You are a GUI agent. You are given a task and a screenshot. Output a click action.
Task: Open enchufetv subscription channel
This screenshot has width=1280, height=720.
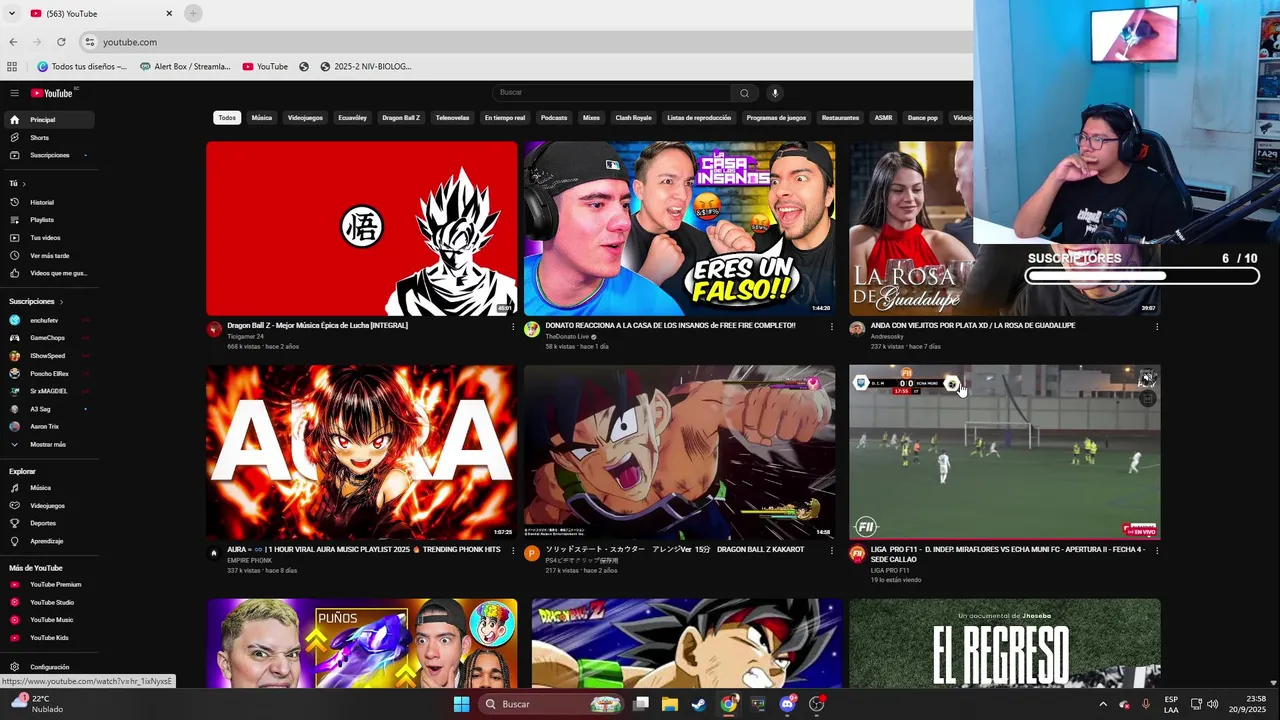pos(48,320)
